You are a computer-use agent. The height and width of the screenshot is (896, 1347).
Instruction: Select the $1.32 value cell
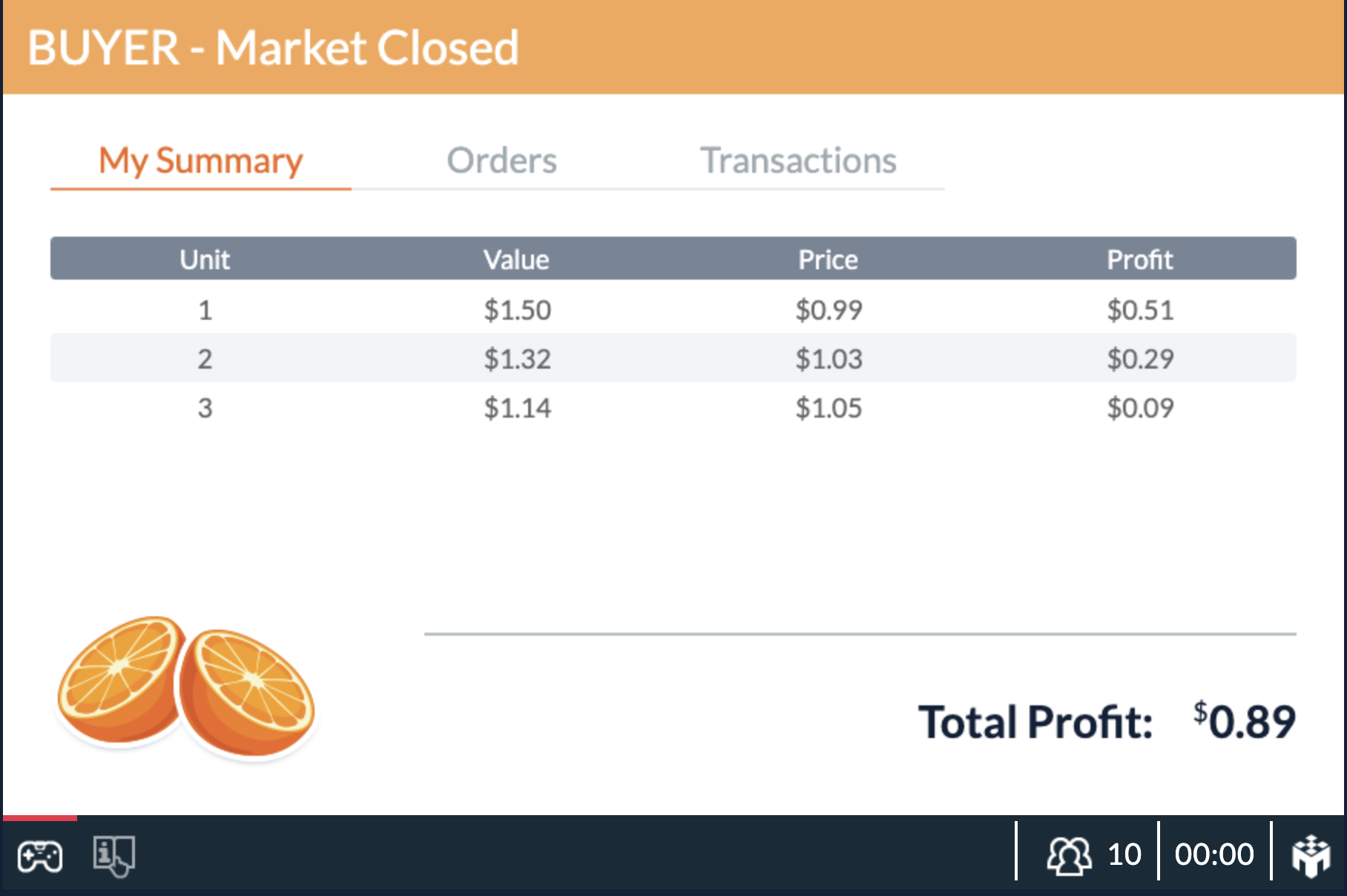pyautogui.click(x=517, y=359)
